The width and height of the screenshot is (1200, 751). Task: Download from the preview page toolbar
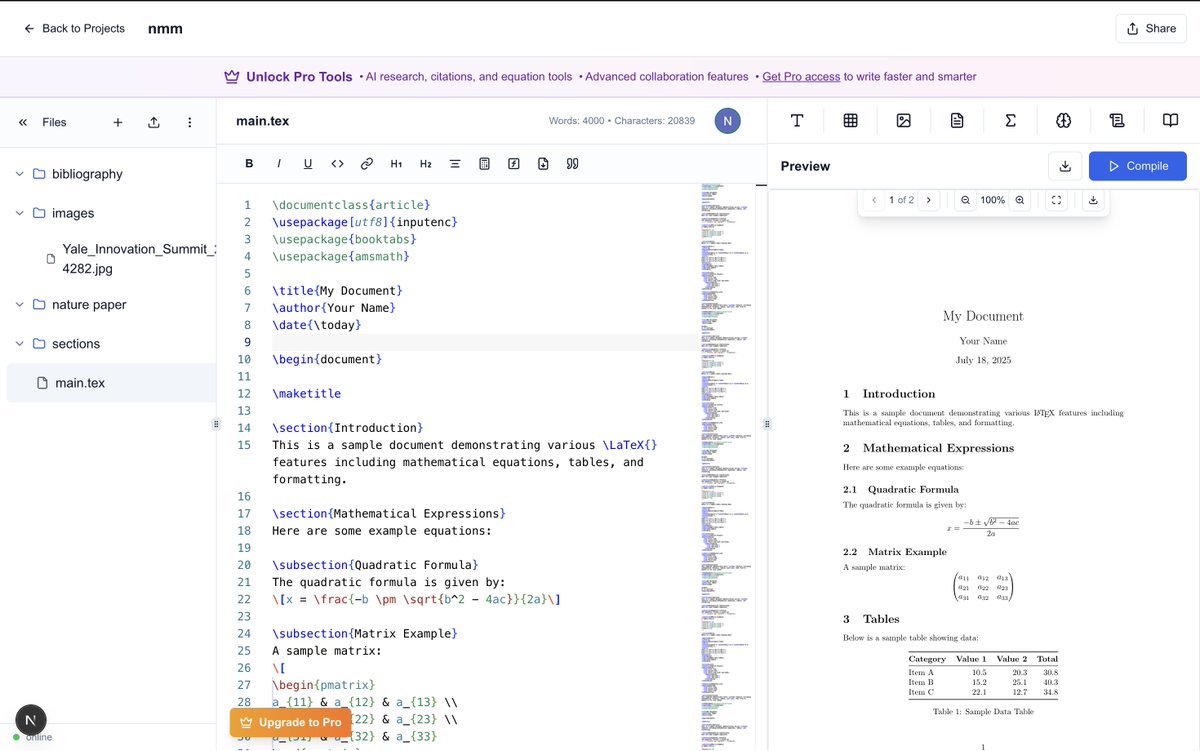[x=1093, y=200]
